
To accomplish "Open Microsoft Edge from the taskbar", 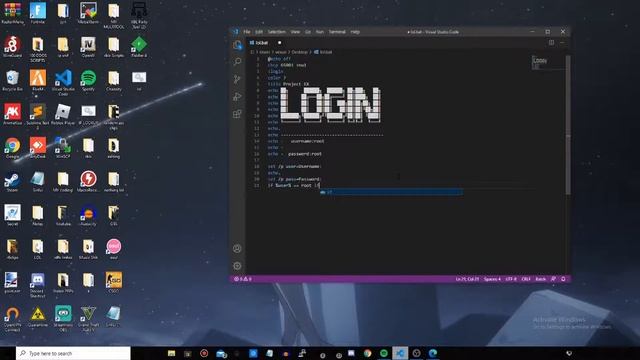I will pyautogui.click(x=433, y=353).
